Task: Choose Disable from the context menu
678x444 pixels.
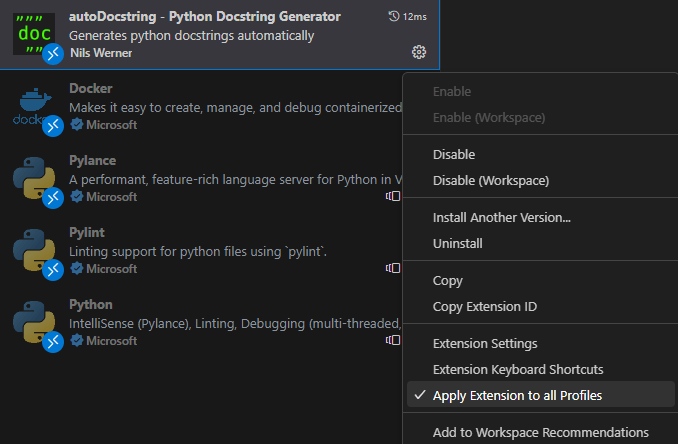Action: coord(540,154)
